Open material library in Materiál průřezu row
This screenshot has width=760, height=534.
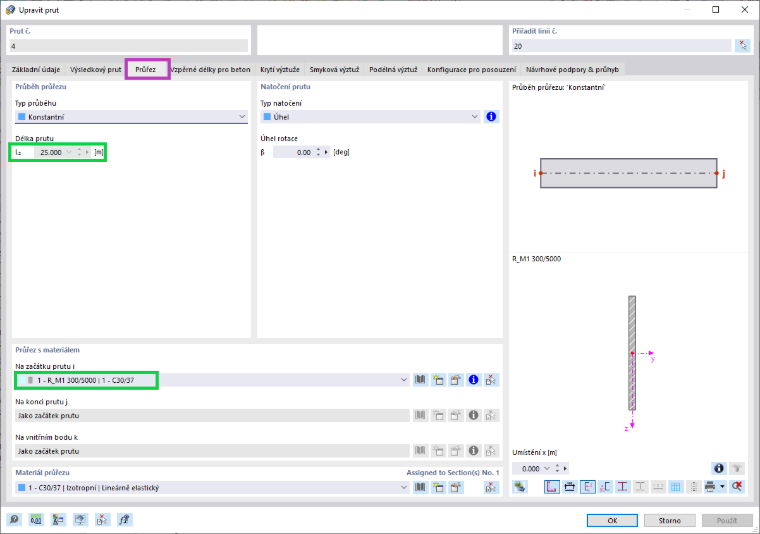[420, 487]
